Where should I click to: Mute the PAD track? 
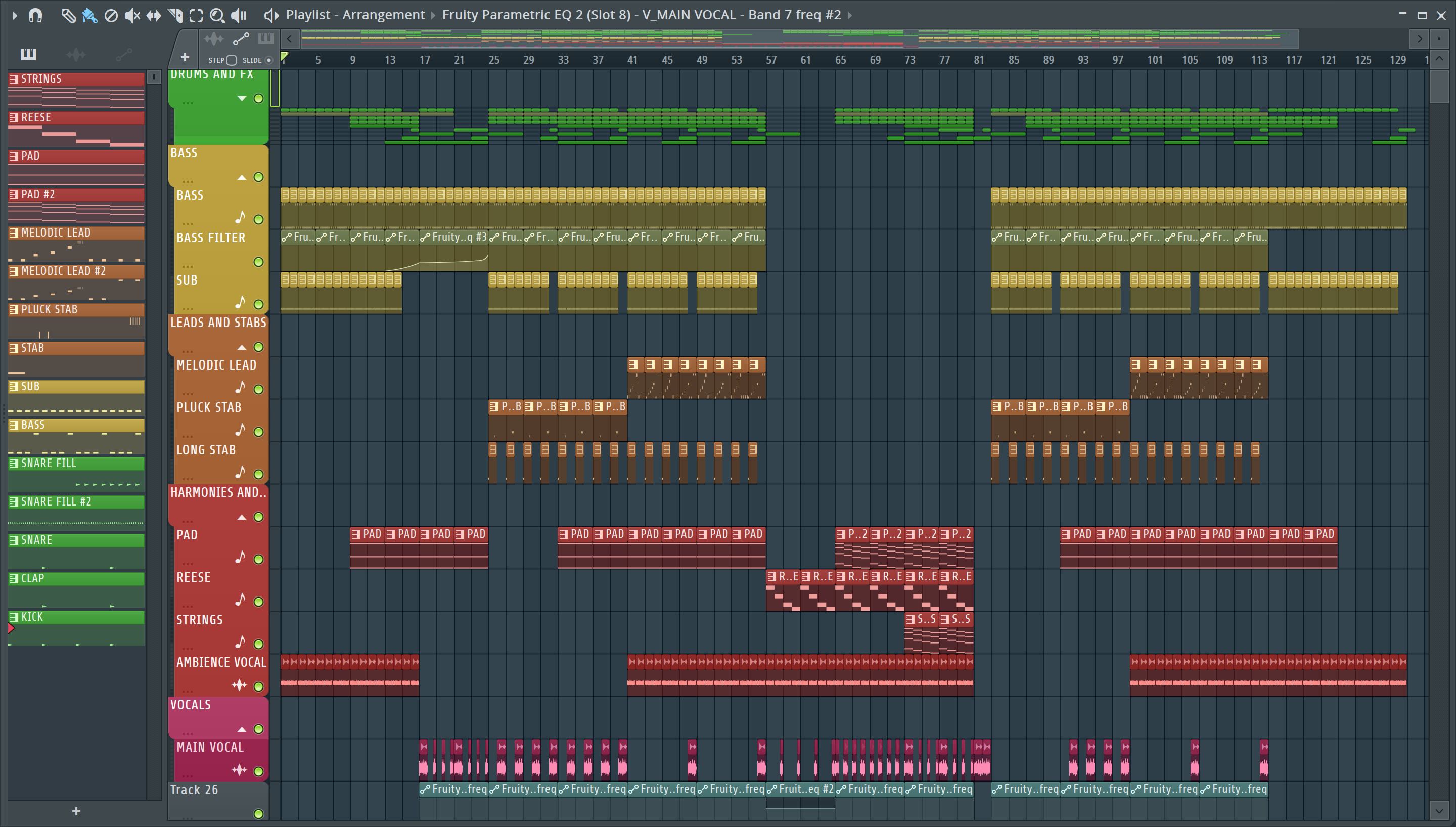(x=258, y=560)
